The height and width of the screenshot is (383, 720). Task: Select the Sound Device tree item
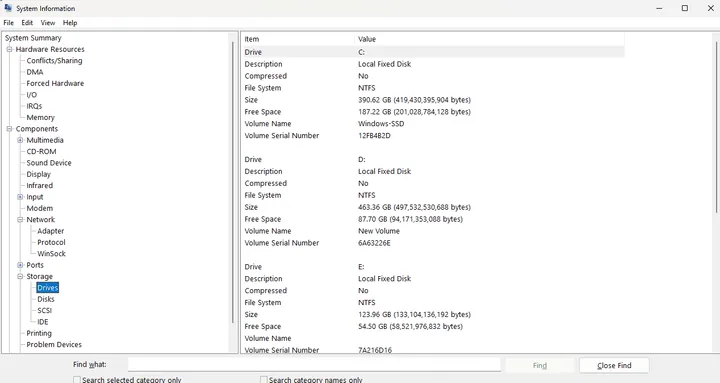[x=49, y=163]
